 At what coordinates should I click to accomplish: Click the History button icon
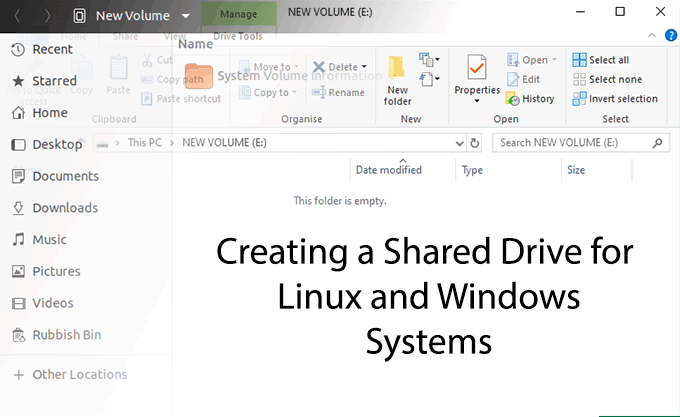513,98
